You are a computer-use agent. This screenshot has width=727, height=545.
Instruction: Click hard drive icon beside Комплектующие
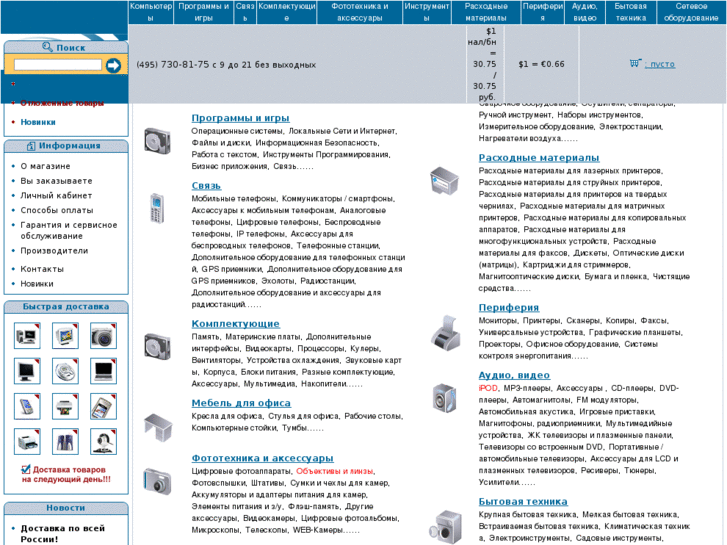tap(158, 346)
